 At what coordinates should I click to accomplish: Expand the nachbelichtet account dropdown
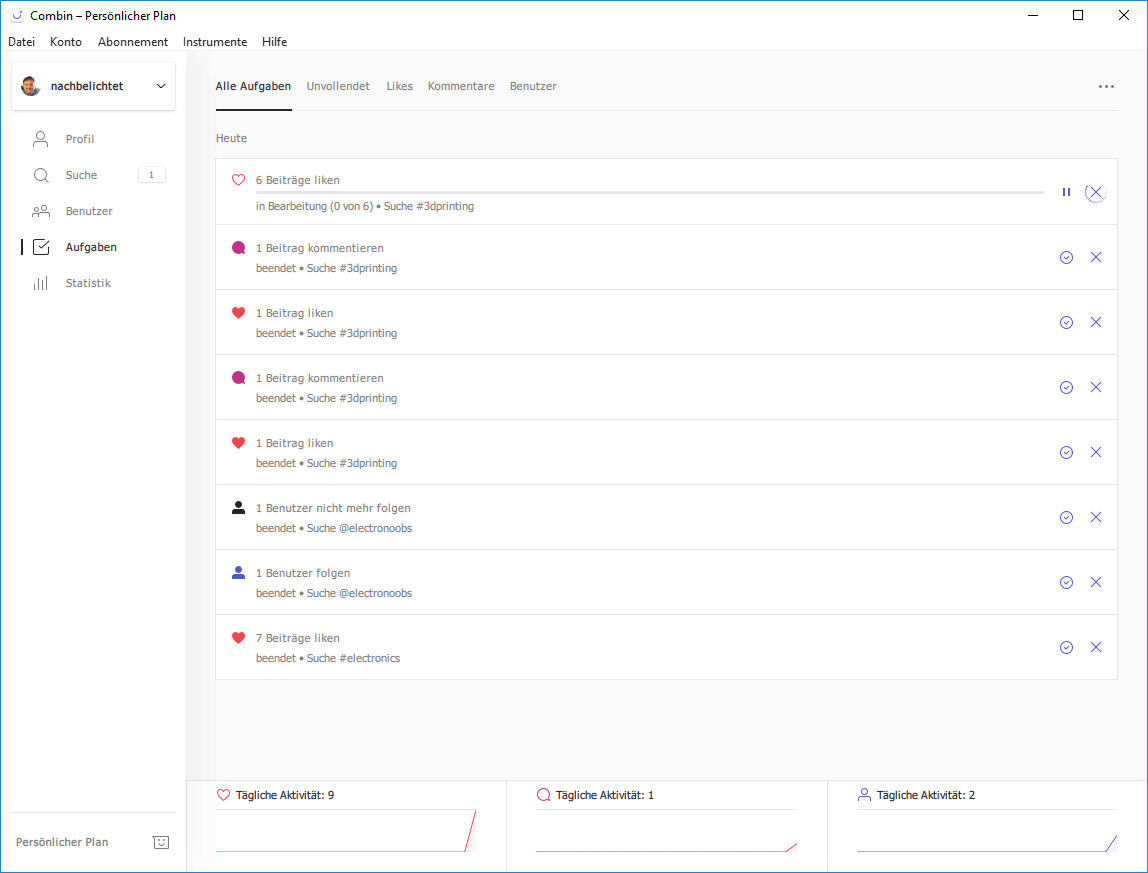[161, 86]
